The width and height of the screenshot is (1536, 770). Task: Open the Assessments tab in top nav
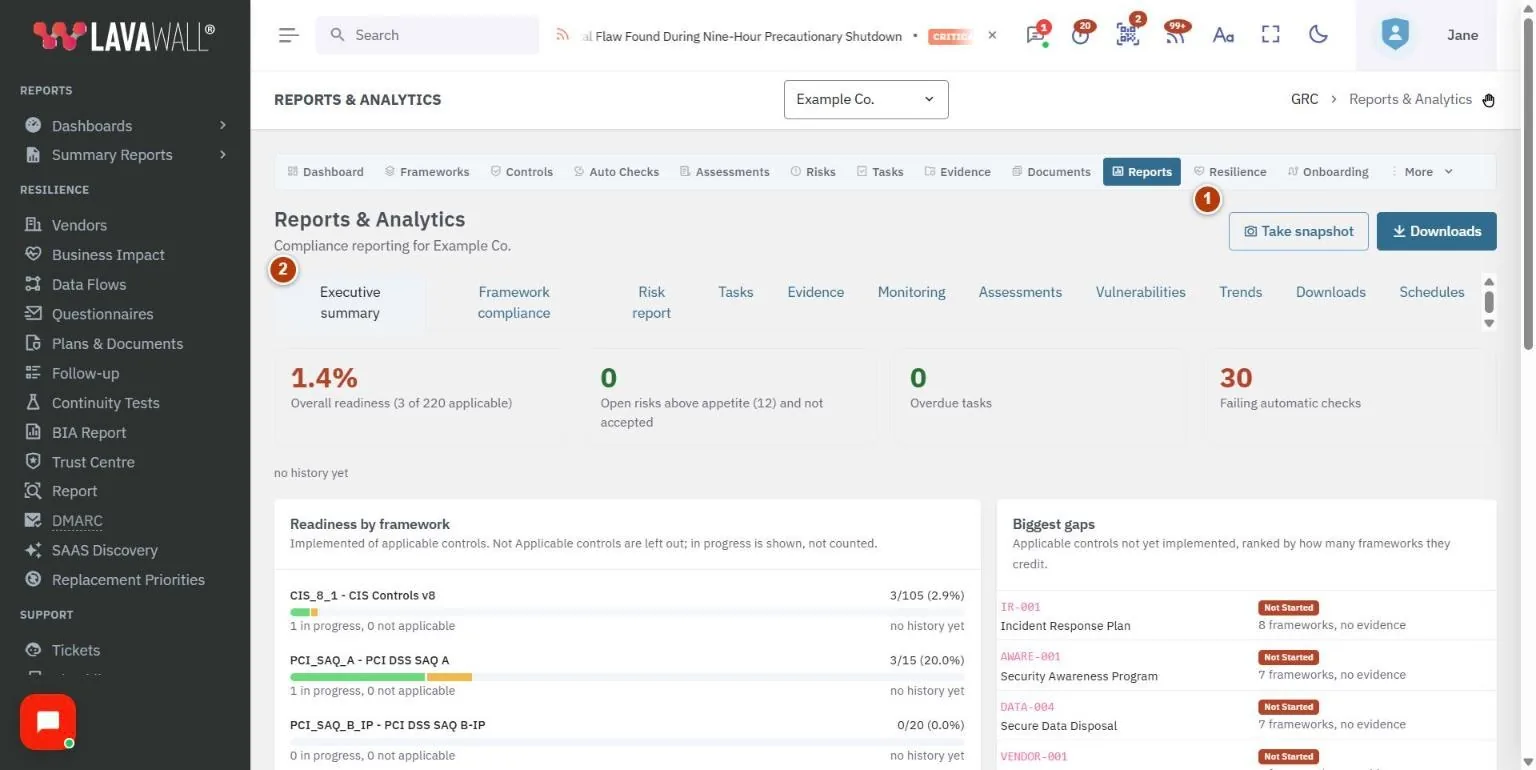tap(725, 172)
